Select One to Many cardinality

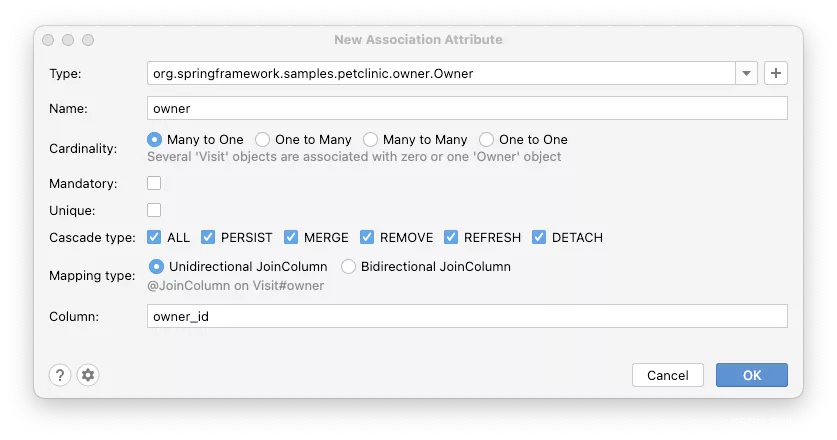click(263, 140)
